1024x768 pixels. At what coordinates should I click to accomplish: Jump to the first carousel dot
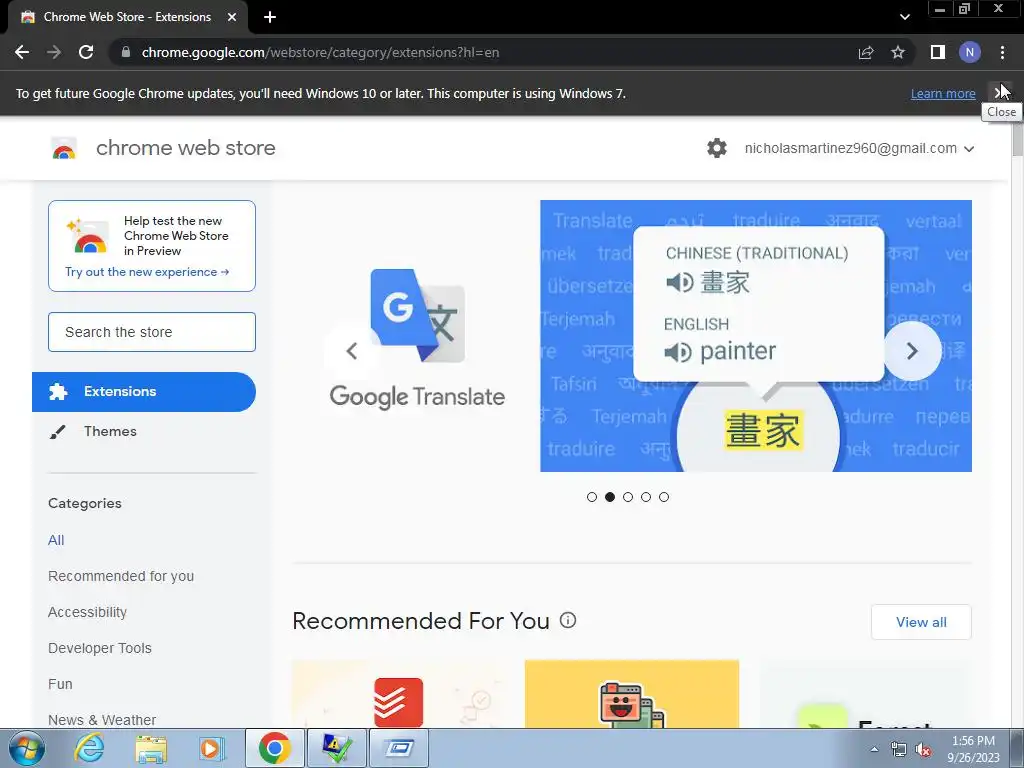coord(592,497)
